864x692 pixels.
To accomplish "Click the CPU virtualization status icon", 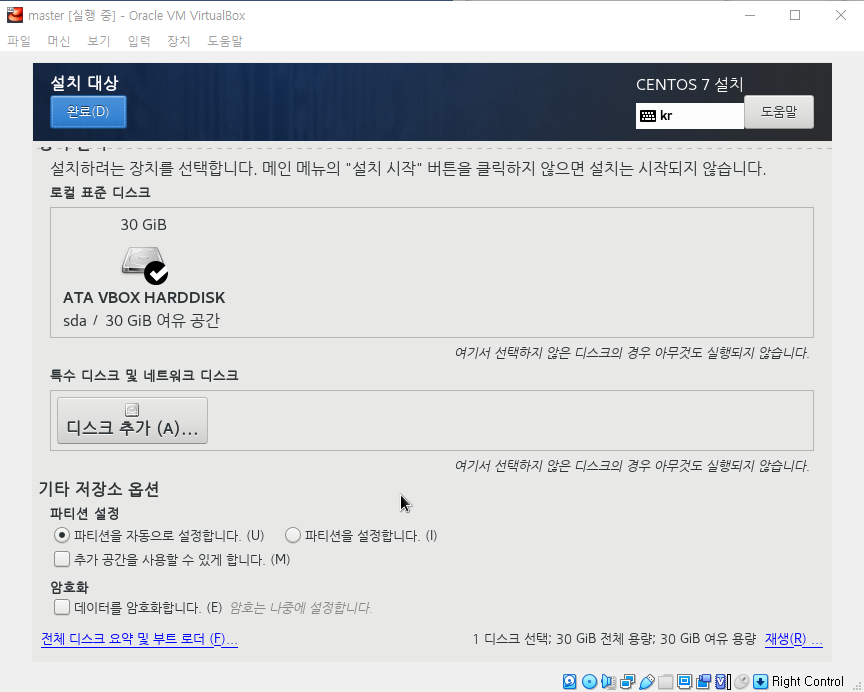I will click(x=723, y=682).
